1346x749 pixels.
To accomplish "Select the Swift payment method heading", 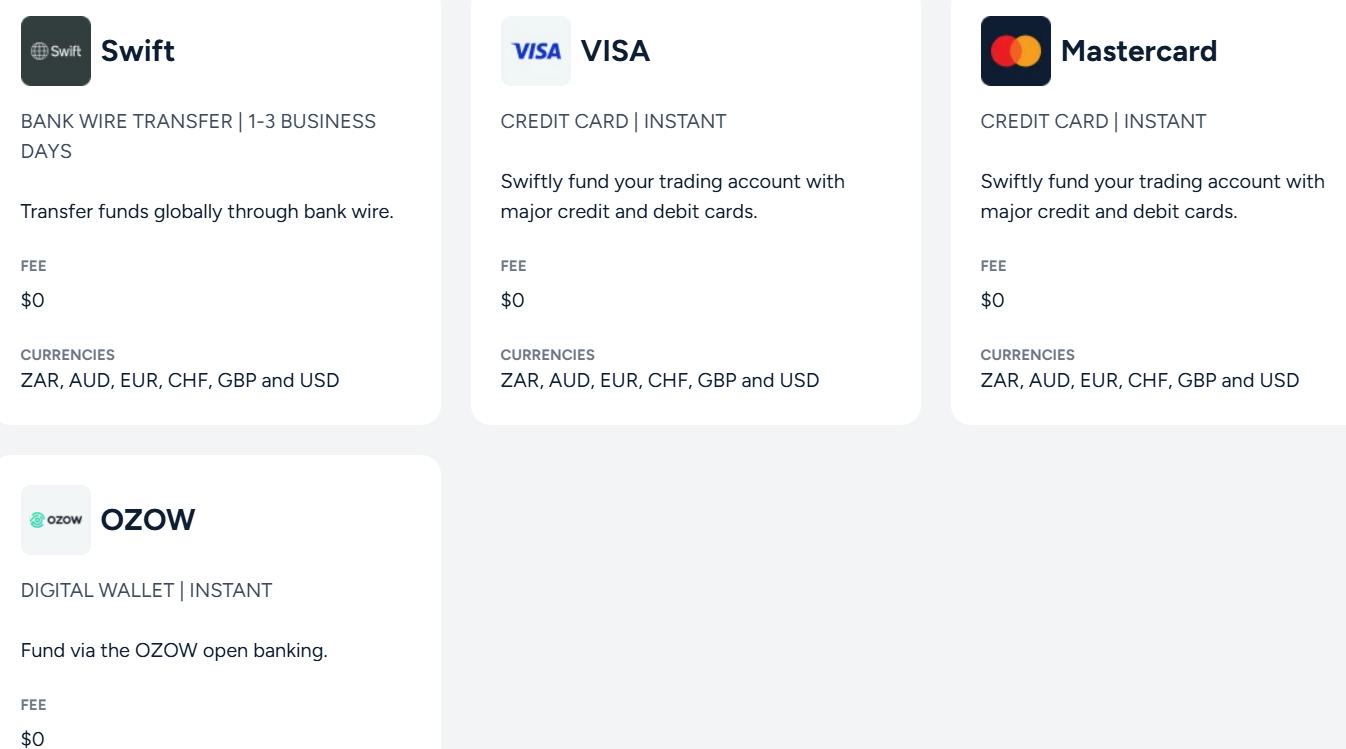I will 138,51.
